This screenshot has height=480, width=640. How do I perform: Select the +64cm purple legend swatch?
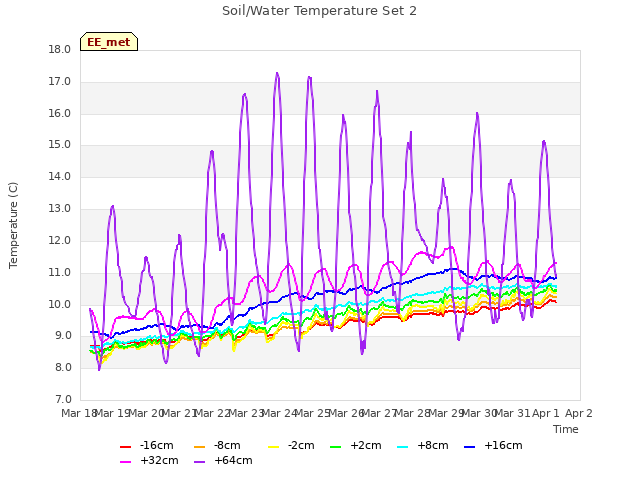[200, 462]
